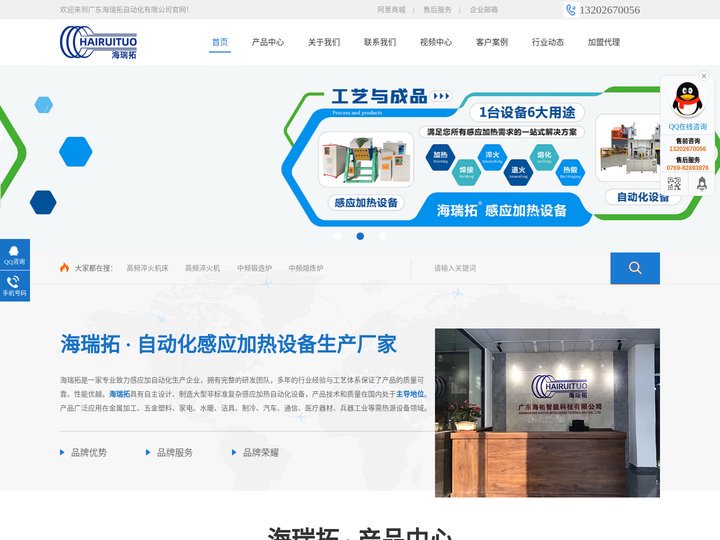This screenshot has width=720, height=540.
Task: Click the 1台设备6大用途 banner badge
Action: tap(527, 112)
